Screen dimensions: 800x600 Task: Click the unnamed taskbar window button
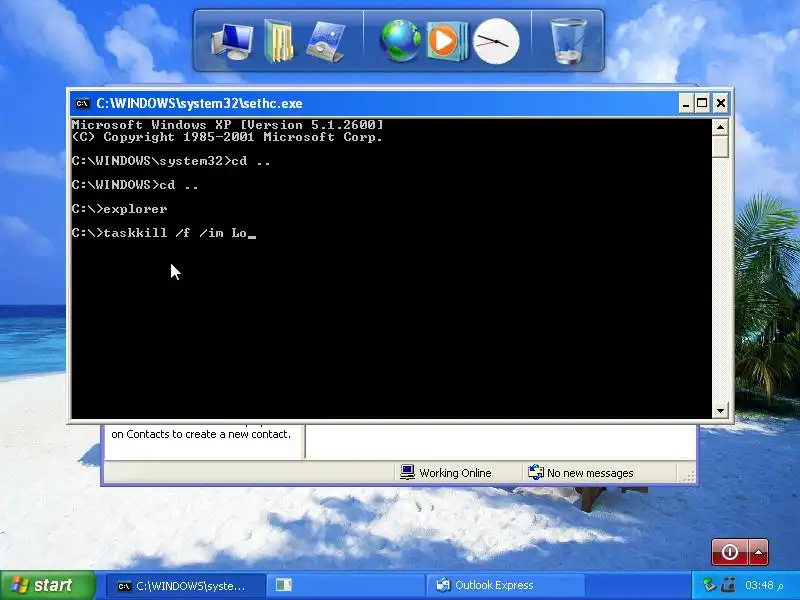tap(345, 586)
